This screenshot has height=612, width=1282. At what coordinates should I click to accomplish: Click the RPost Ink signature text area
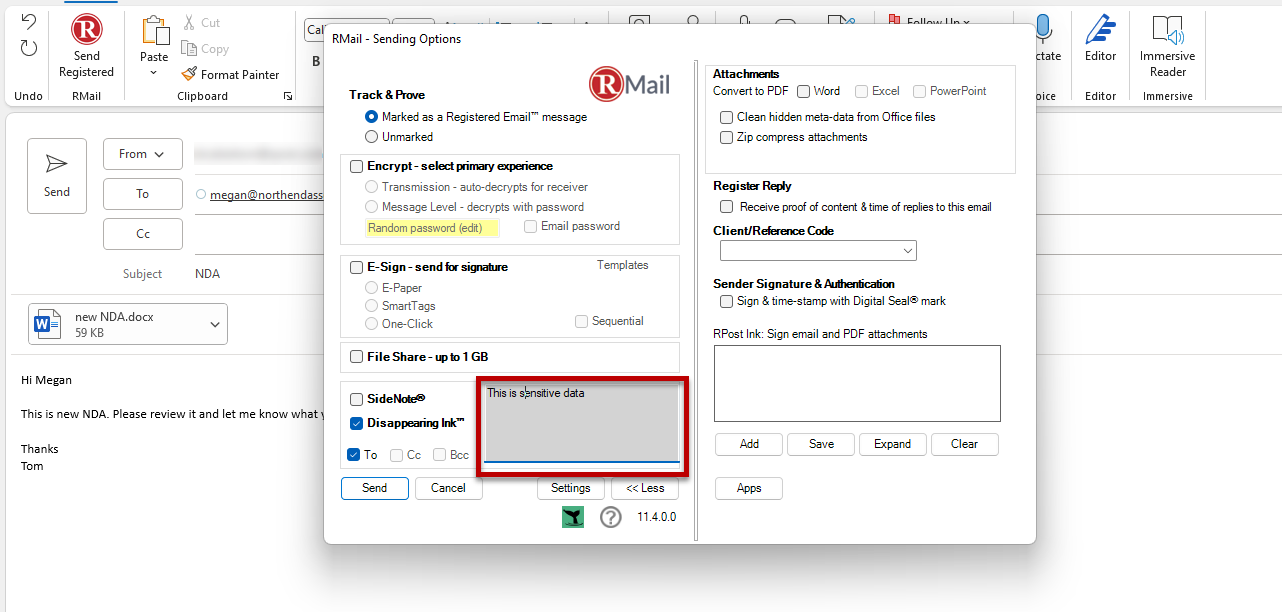click(857, 383)
